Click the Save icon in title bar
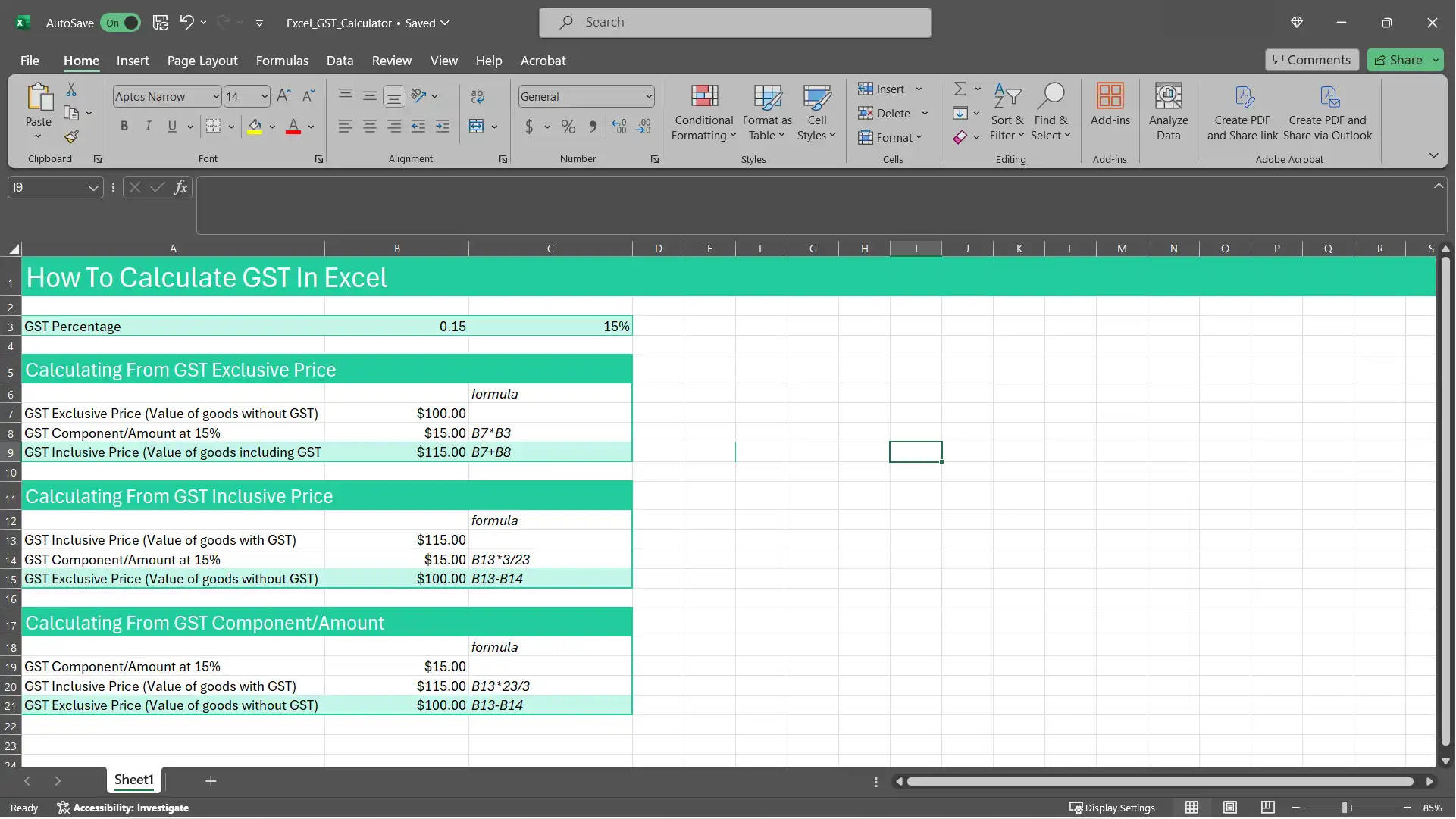Screen dimensions: 1456x819 click(160, 23)
